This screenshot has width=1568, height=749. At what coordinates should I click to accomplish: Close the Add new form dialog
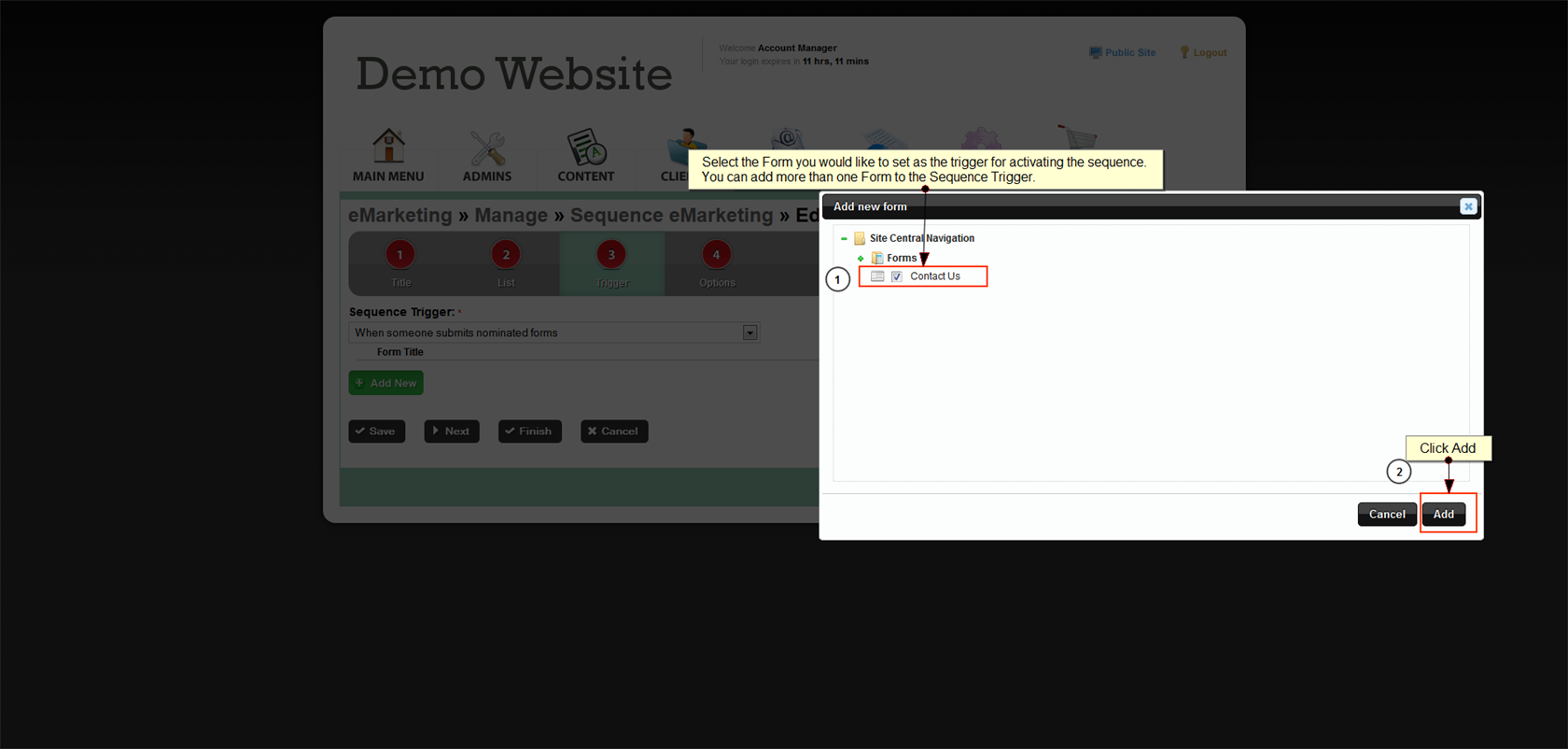(x=1468, y=206)
